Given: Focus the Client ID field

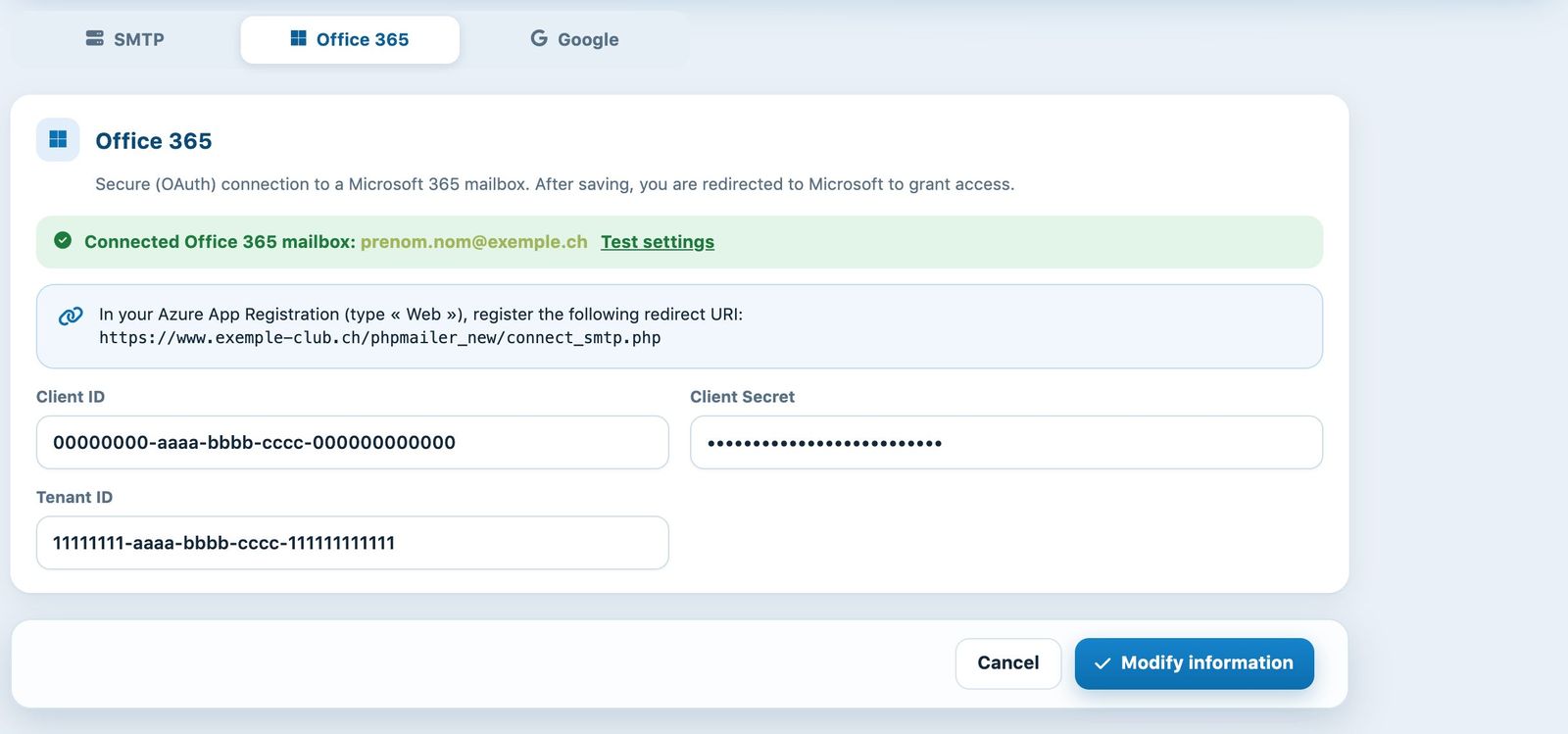Looking at the screenshot, I should [353, 442].
